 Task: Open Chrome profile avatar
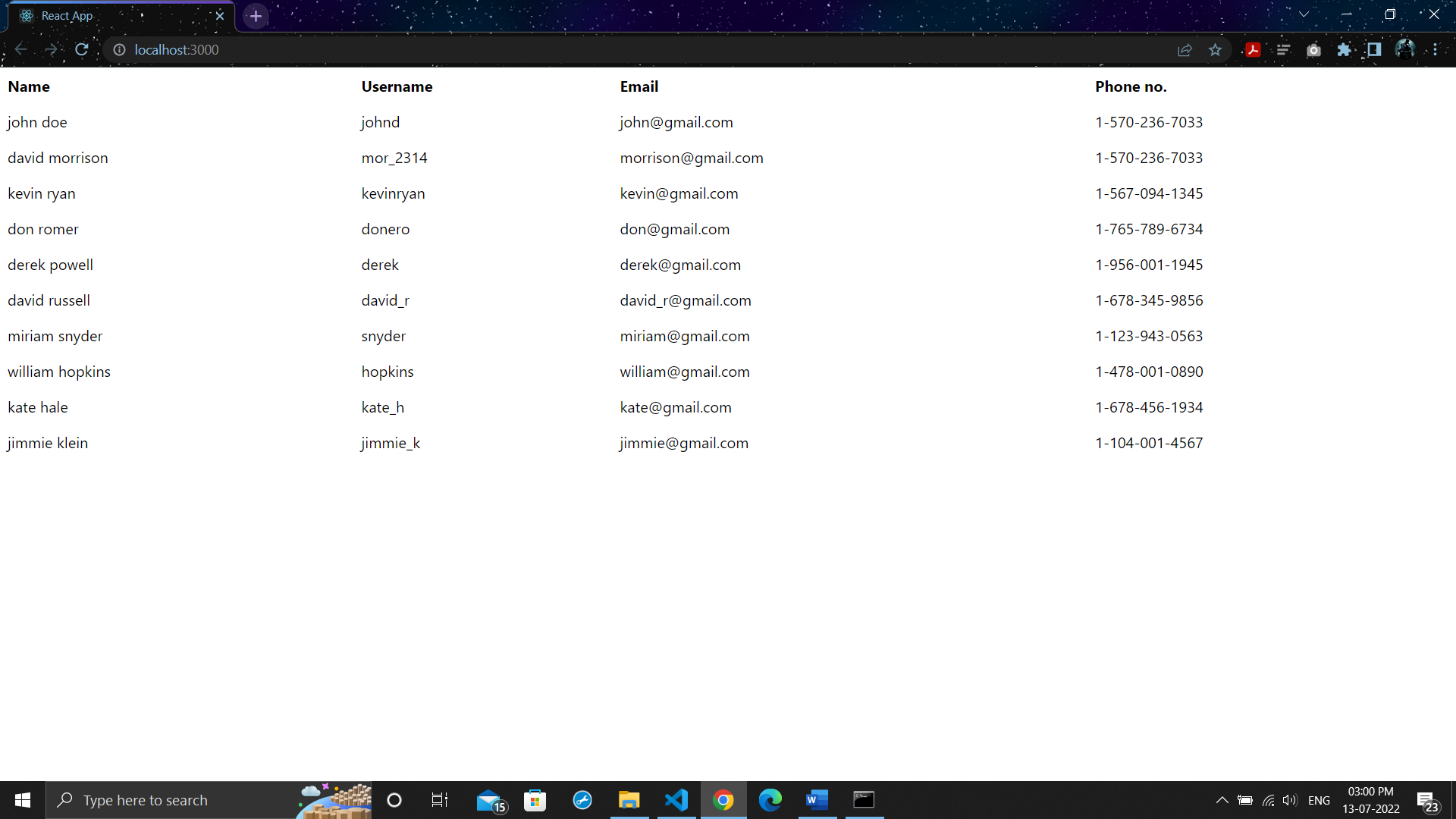pos(1404,50)
